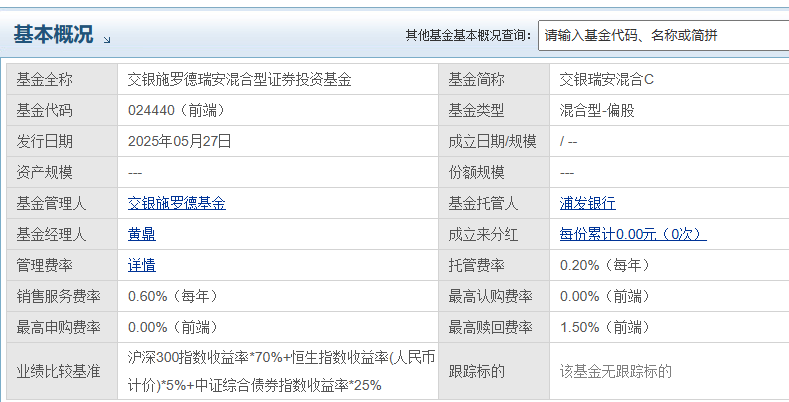Click the custody fee value 0.20%（每年）
The image size is (789, 402).
[605, 265]
